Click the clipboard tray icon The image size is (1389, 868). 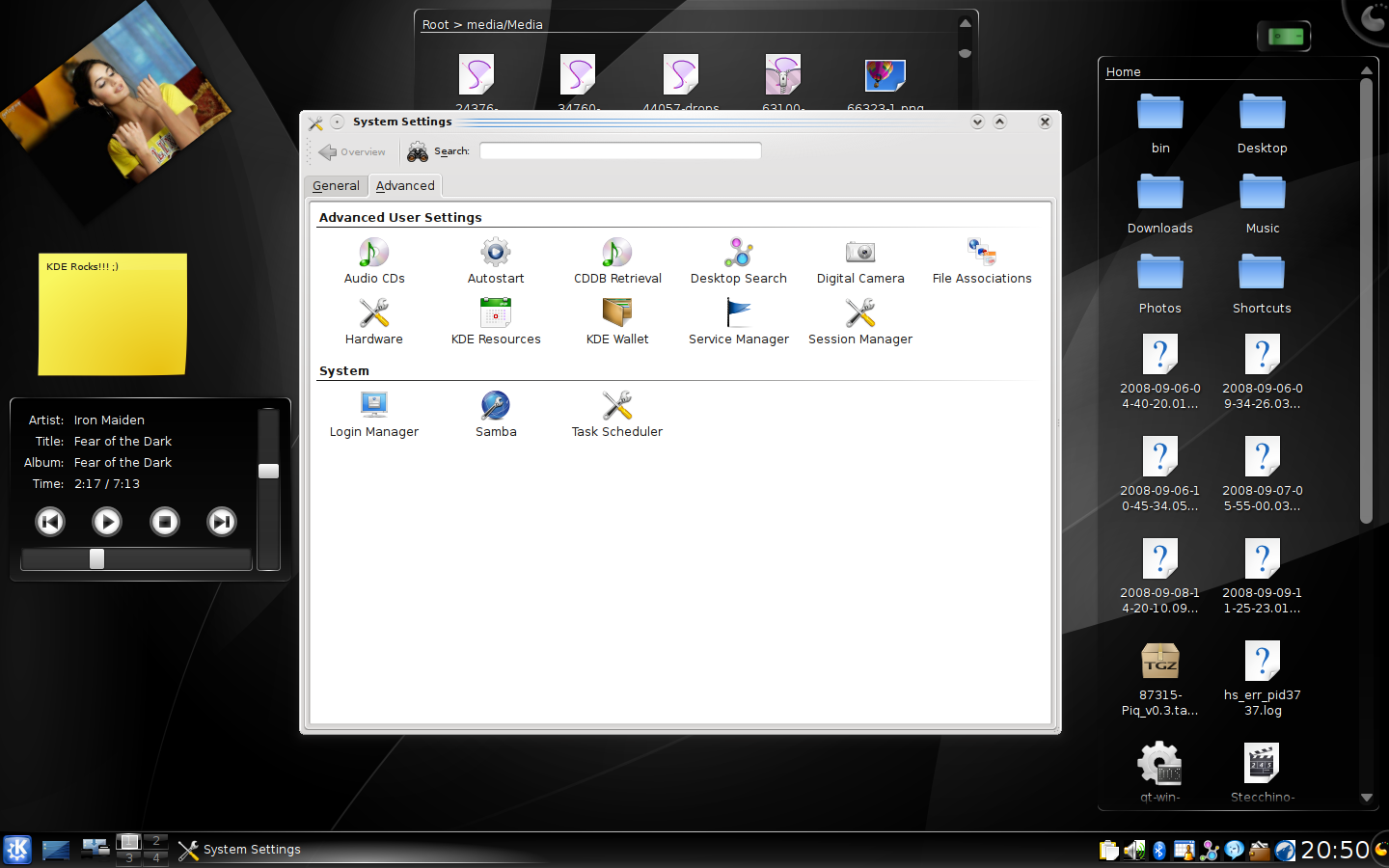(1109, 850)
